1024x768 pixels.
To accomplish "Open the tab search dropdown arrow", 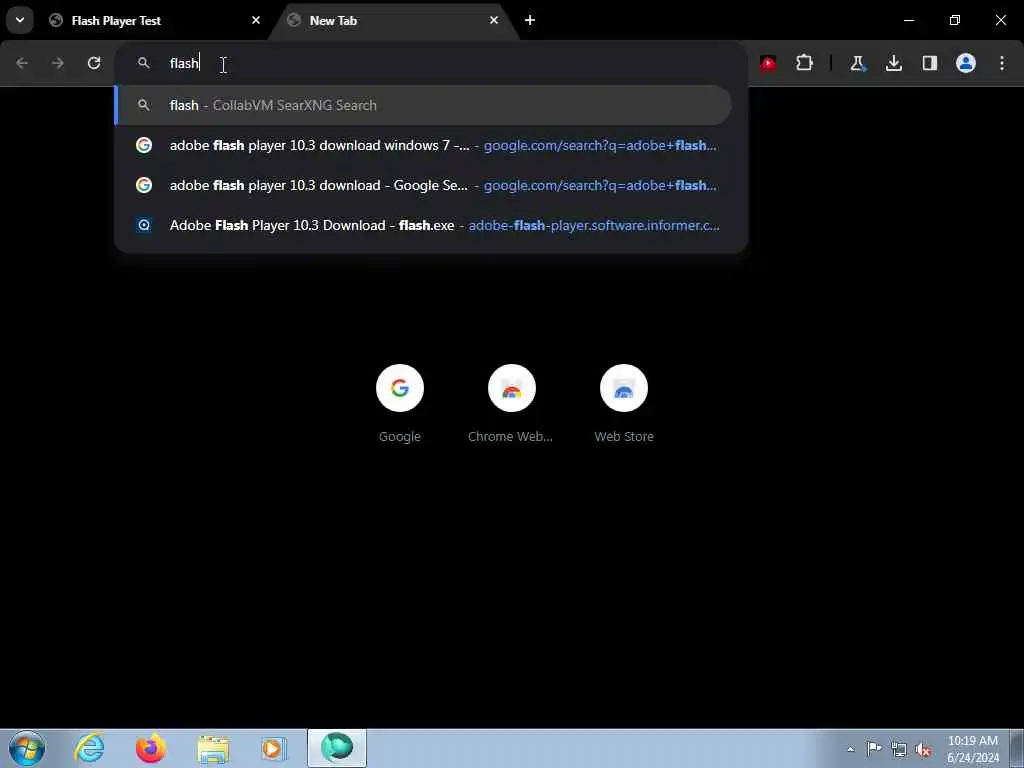I will pos(20,20).
